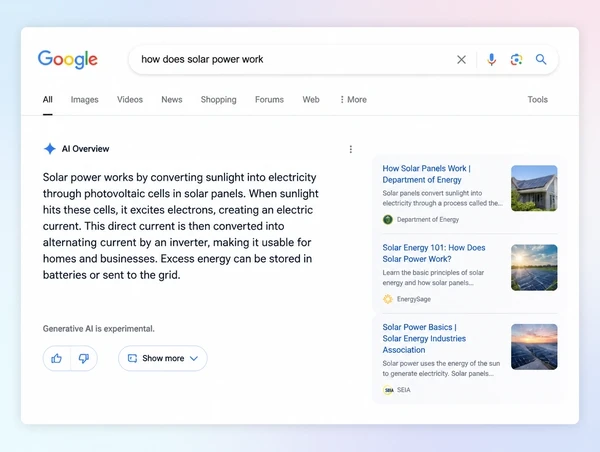The image size is (600, 452).
Task: Click AI Overview sparkle icon
Action: point(50,148)
